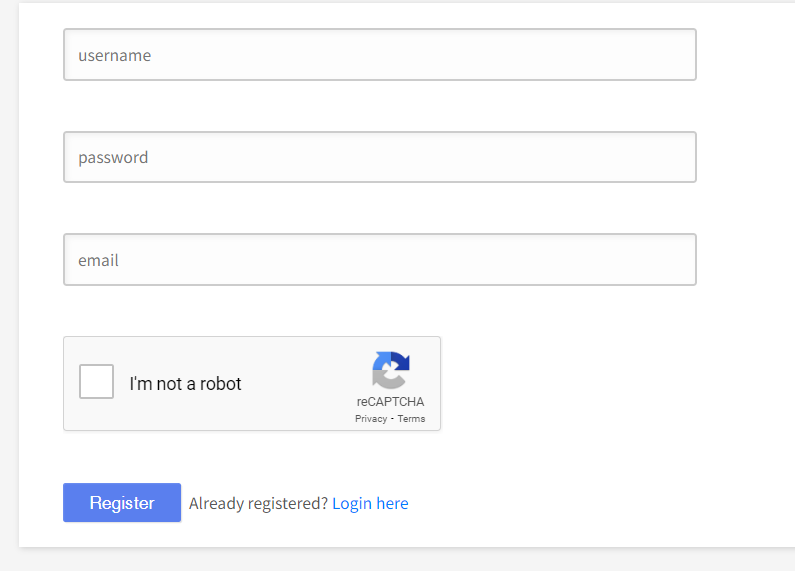Click the empty square in the reCAPTCHA widget
This screenshot has height=571, width=795.
pyautogui.click(x=97, y=382)
